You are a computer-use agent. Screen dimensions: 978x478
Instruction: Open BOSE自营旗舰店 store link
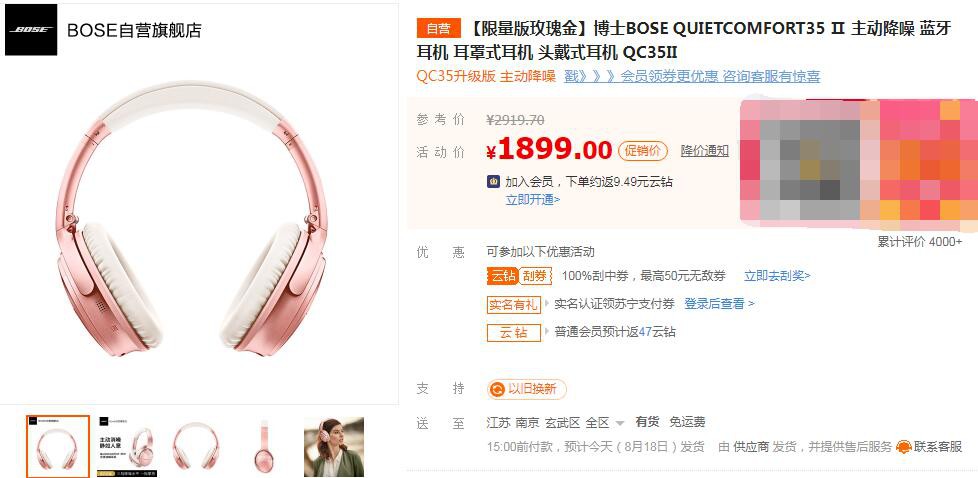[x=134, y=30]
